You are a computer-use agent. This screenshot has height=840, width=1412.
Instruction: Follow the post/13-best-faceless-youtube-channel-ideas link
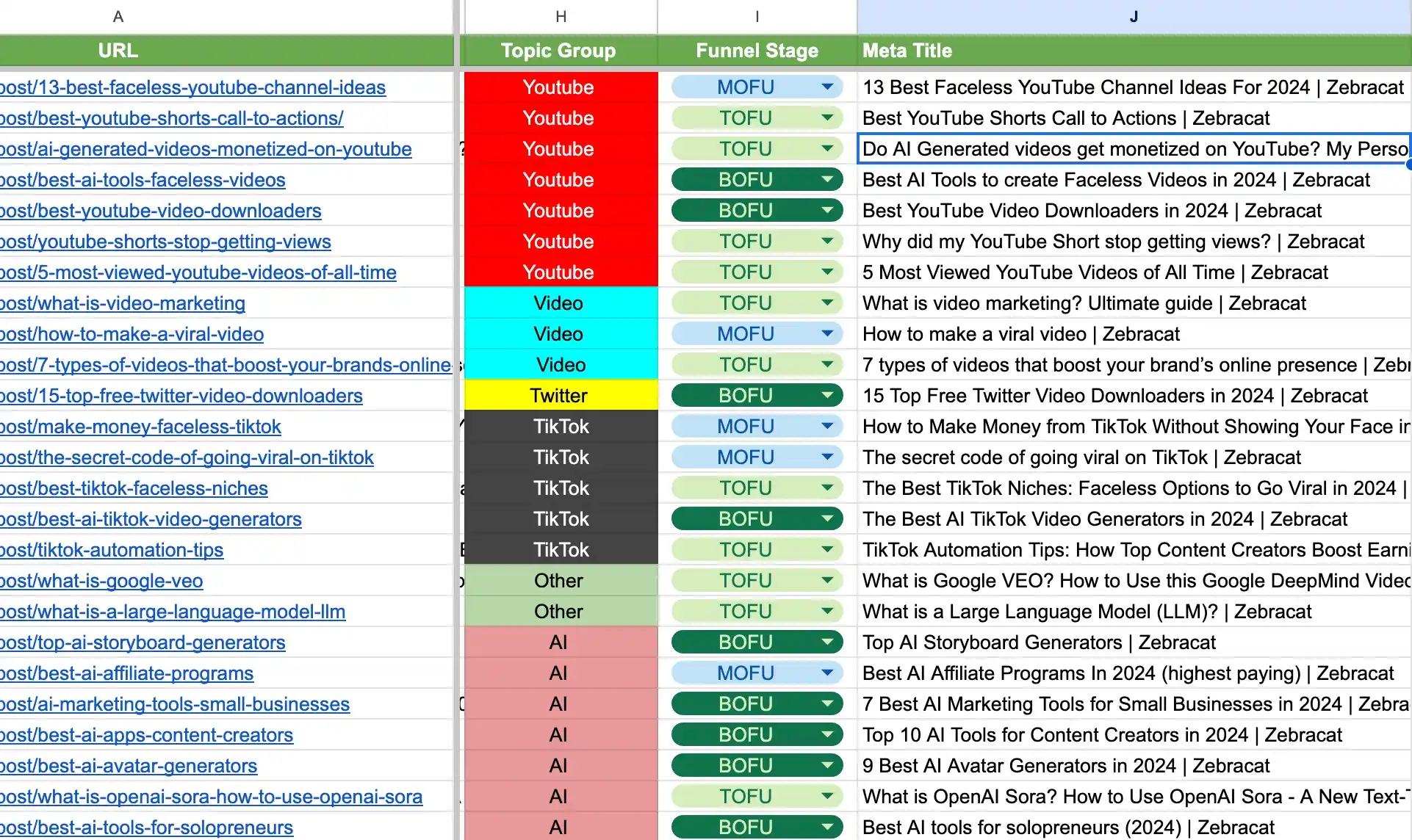pyautogui.click(x=192, y=87)
